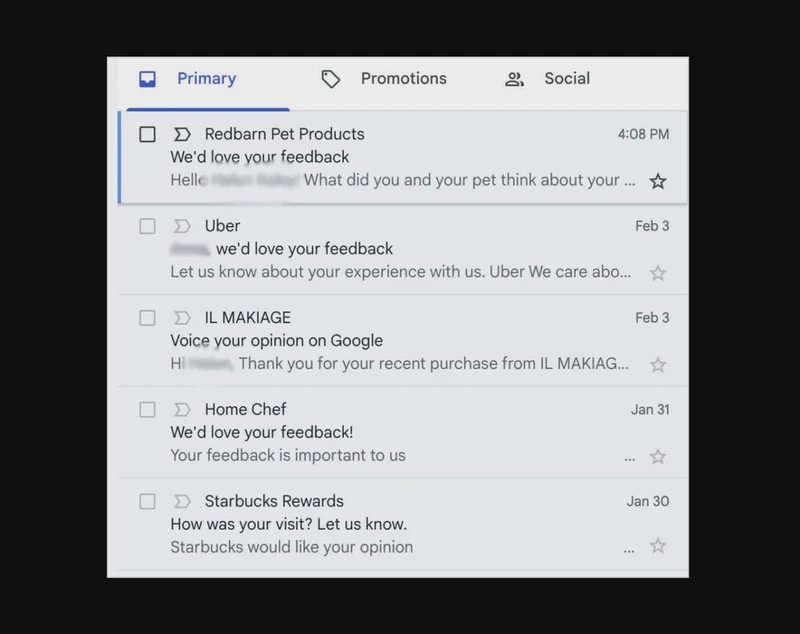Screen dimensions: 800x634
Task: Star the Uber email
Action: tap(658, 274)
